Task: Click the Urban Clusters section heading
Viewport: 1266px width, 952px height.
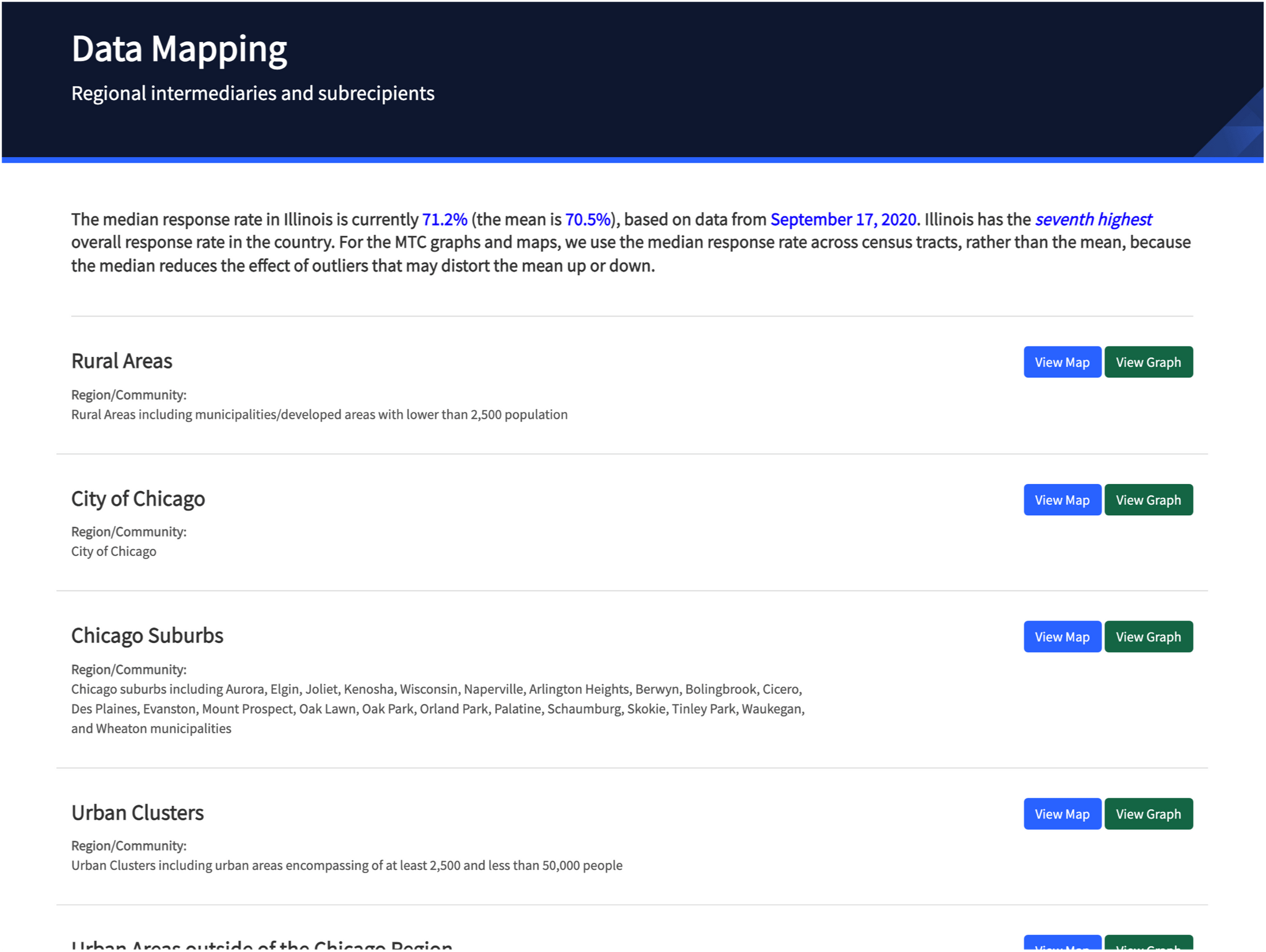Action: click(137, 812)
